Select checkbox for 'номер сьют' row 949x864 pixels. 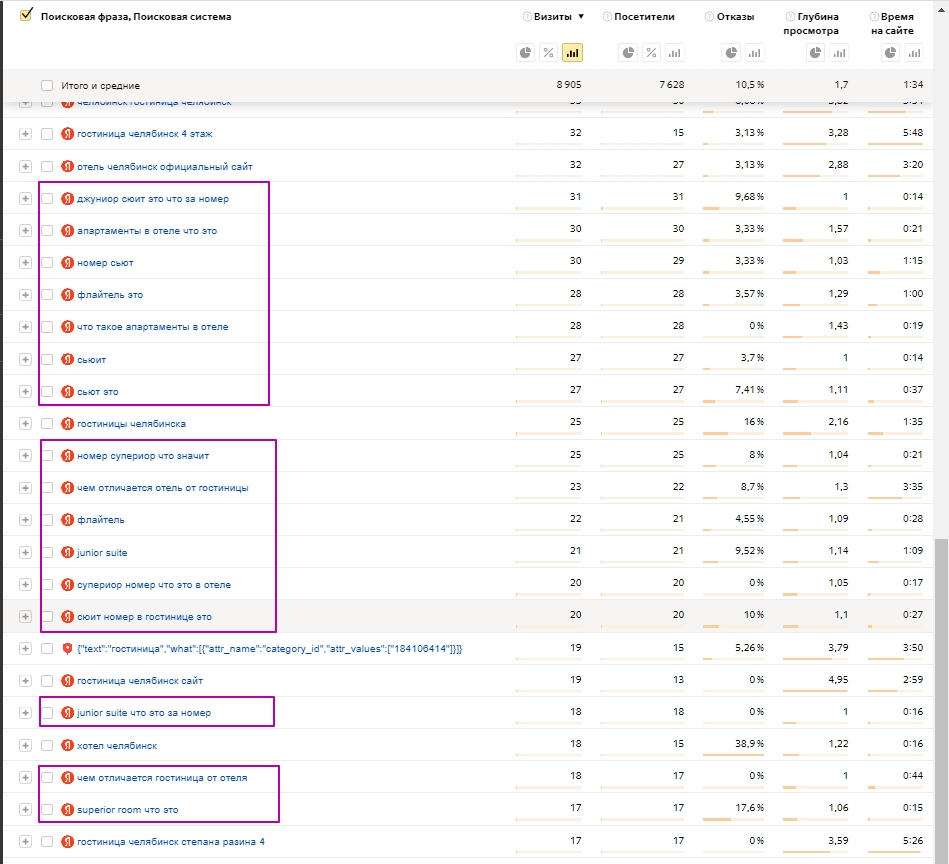pos(47,263)
